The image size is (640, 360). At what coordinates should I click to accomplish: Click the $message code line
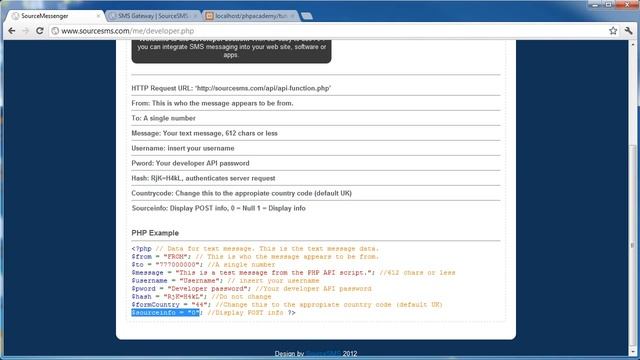pos(293,273)
